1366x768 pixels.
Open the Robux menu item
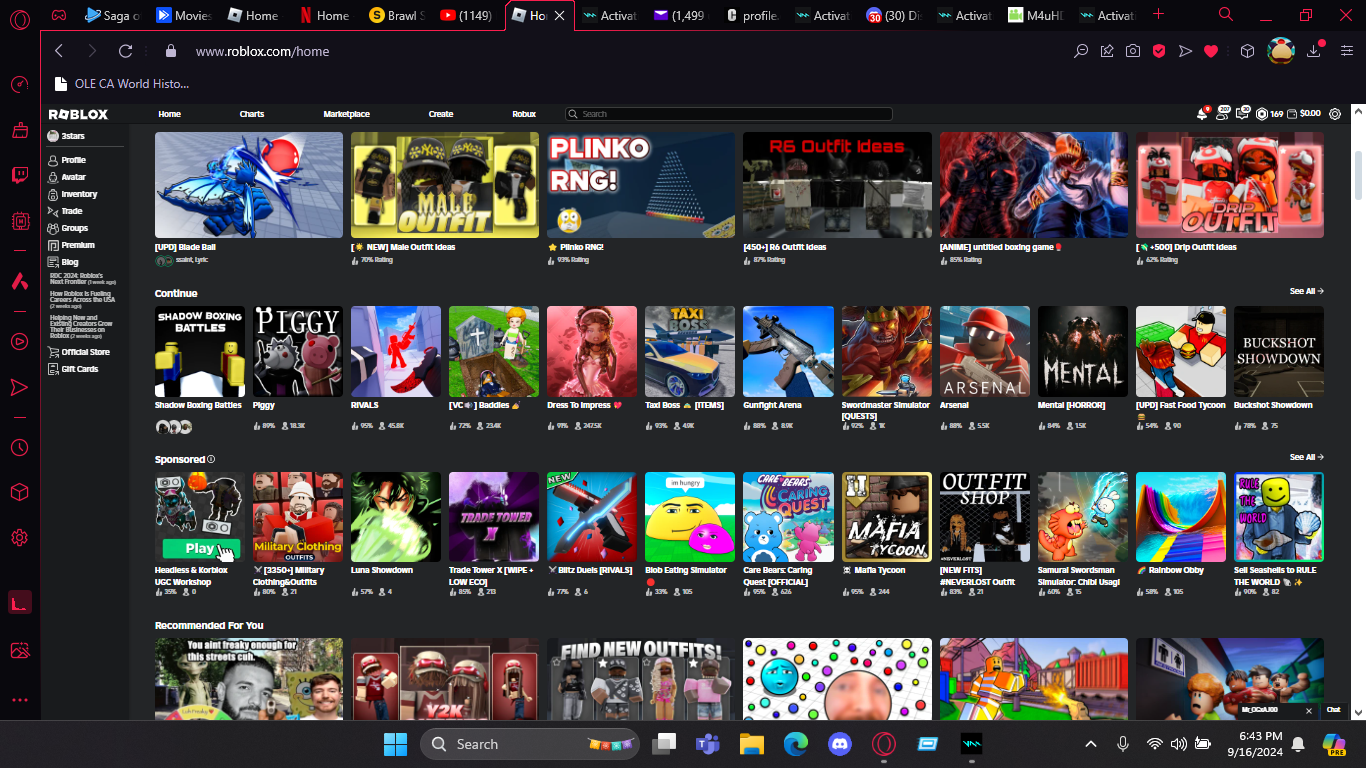point(524,114)
